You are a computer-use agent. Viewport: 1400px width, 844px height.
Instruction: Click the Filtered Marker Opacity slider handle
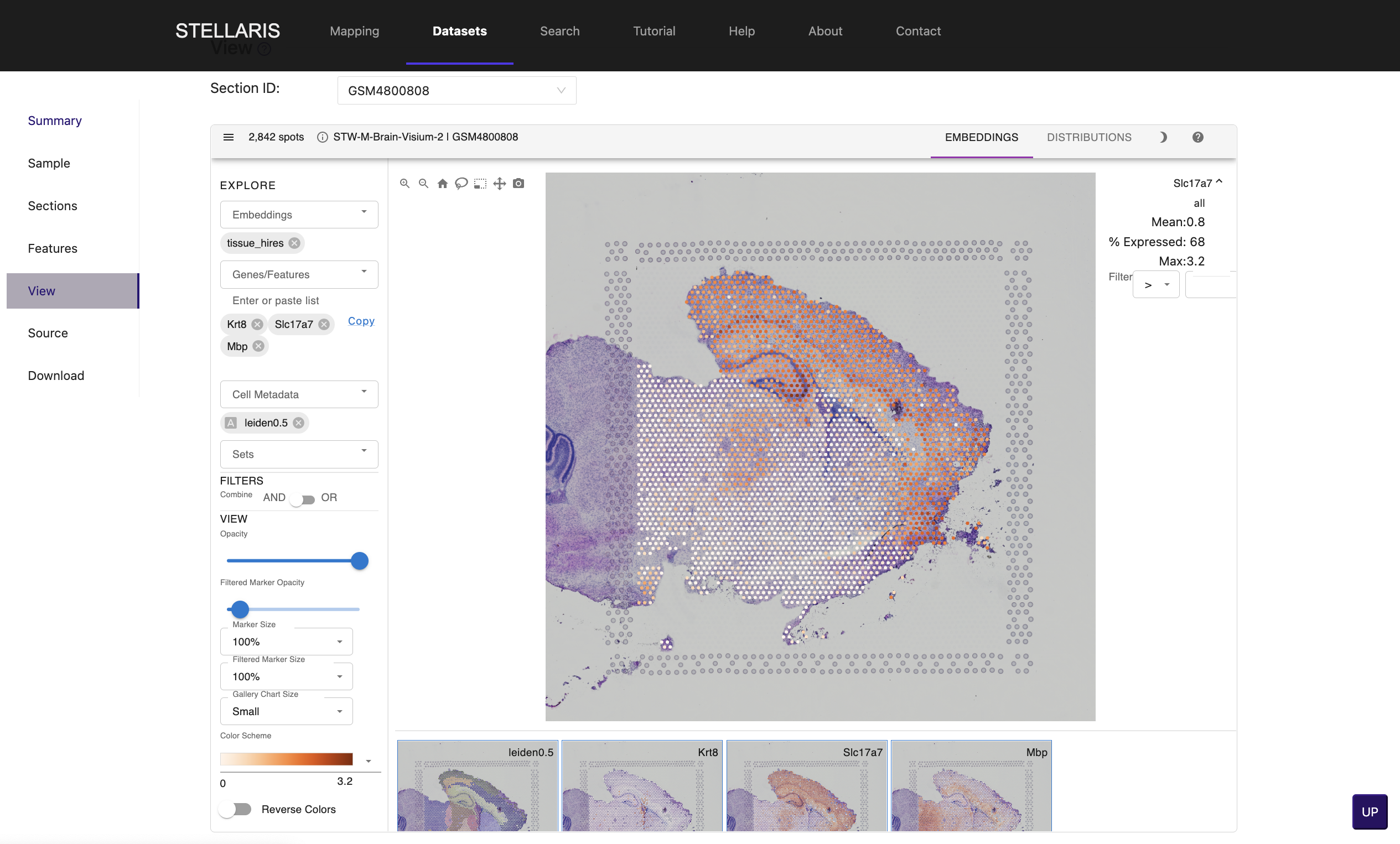(240, 609)
